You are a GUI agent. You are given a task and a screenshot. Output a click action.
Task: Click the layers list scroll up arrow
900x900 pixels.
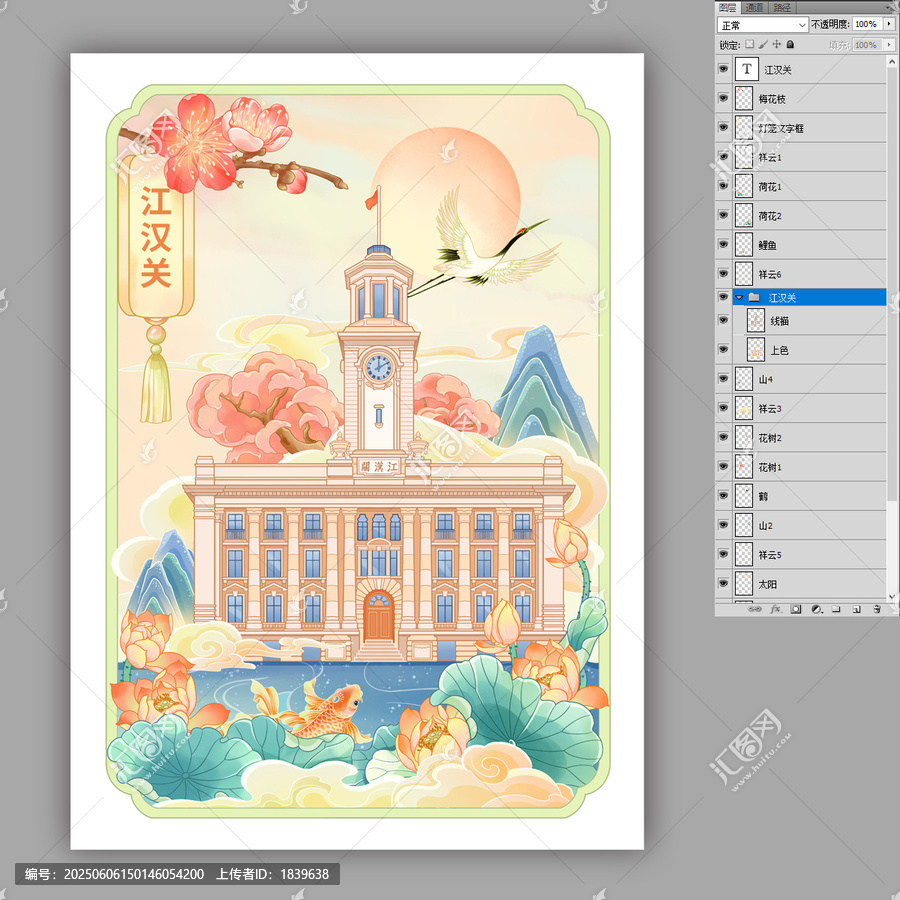(x=892, y=61)
